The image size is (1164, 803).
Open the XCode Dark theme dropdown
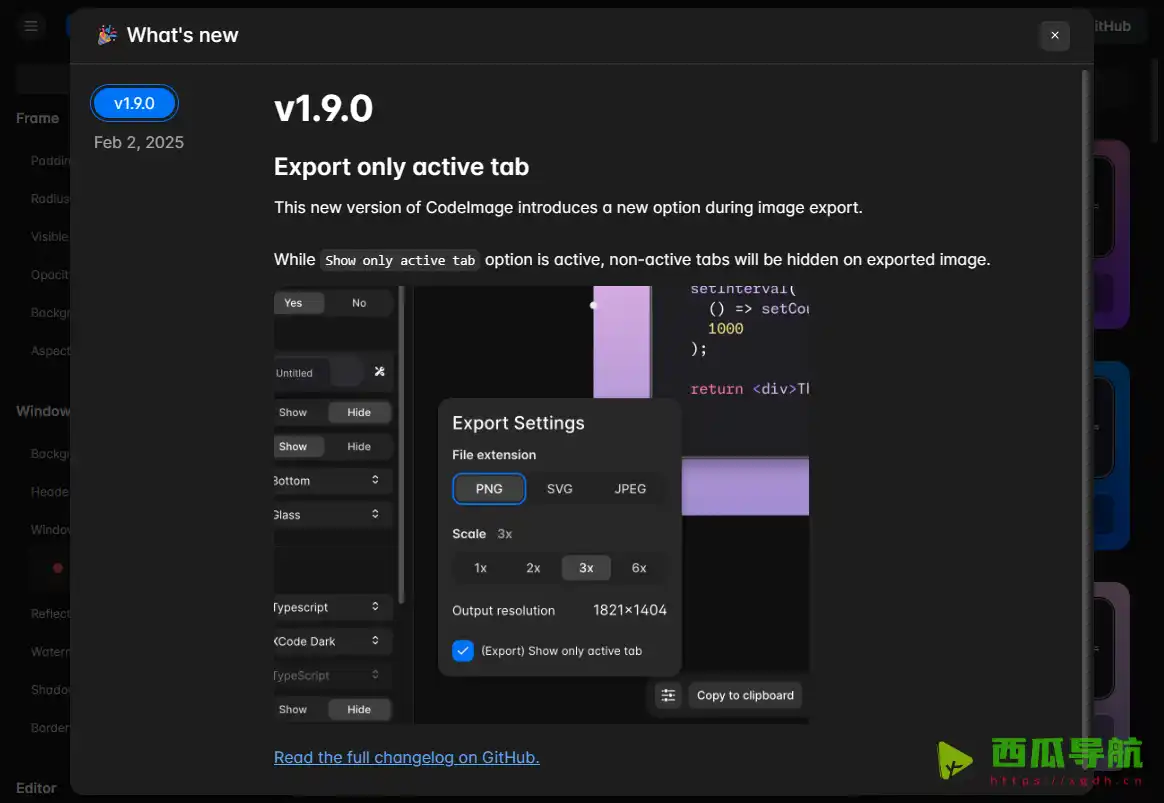click(x=330, y=641)
